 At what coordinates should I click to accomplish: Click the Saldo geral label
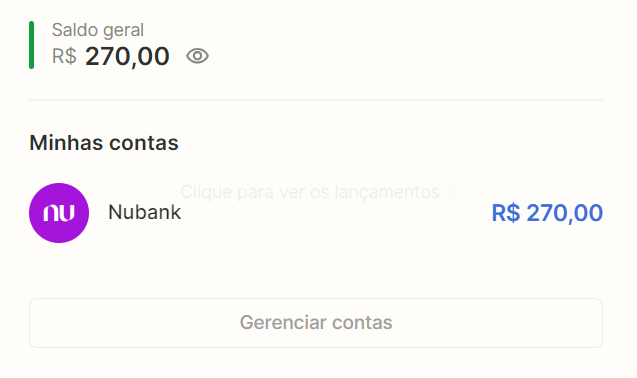tap(98, 30)
